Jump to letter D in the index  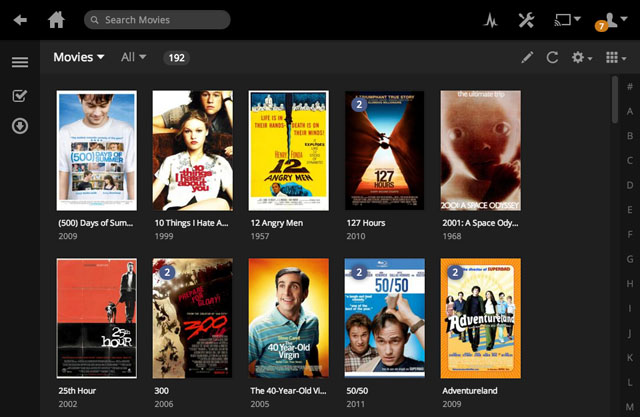pos(630,185)
